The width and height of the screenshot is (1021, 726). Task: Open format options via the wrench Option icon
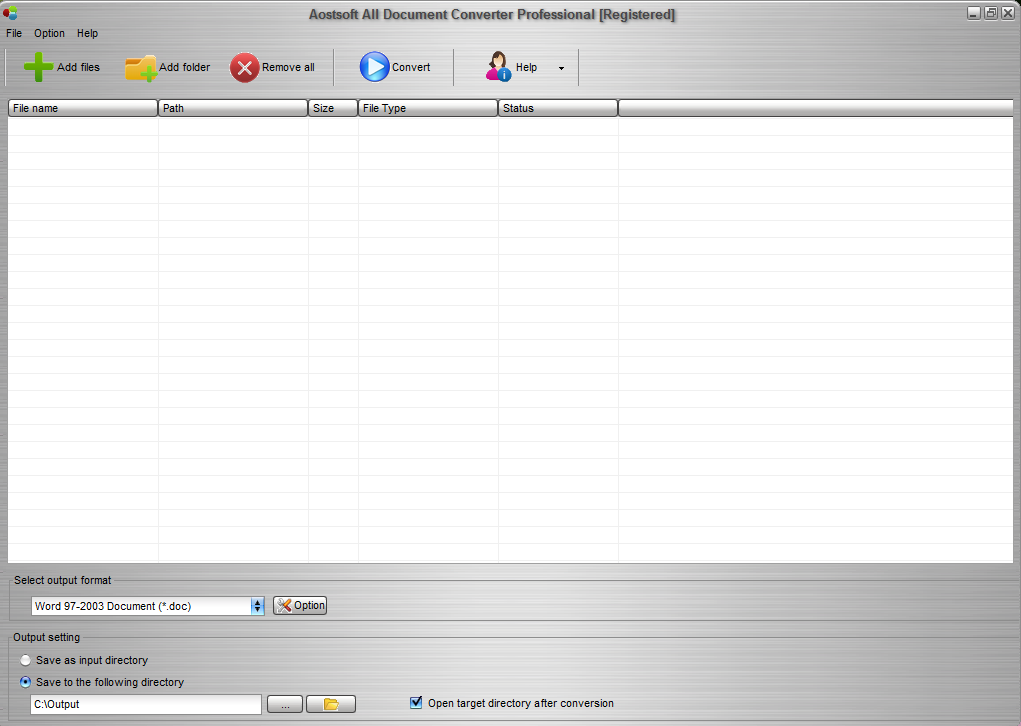point(283,605)
